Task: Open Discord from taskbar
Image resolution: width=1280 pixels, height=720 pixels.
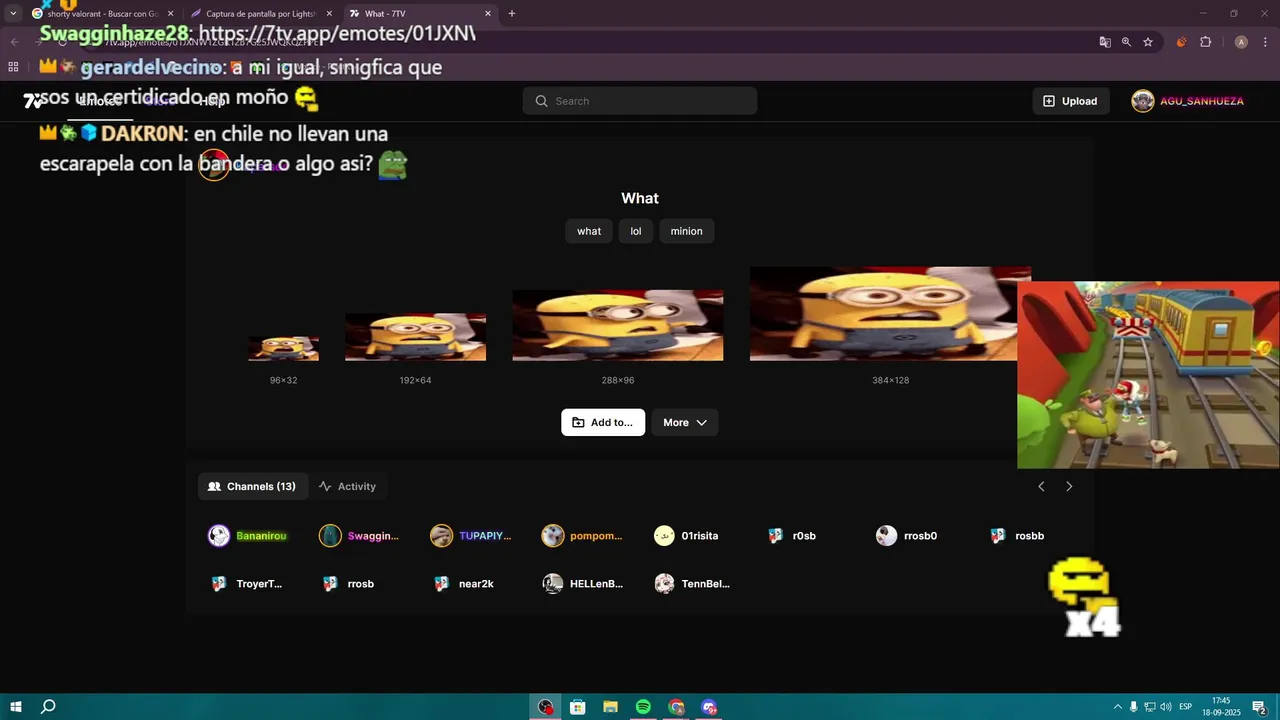Action: (709, 707)
